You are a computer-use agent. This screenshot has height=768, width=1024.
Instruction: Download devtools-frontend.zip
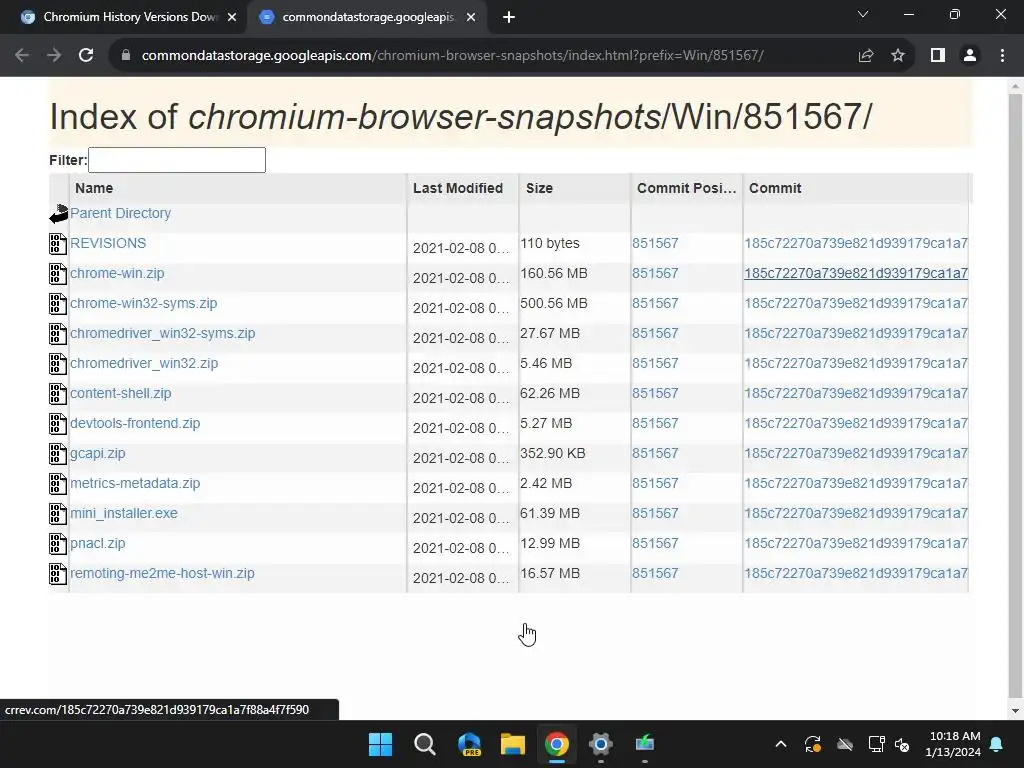[x=135, y=424]
